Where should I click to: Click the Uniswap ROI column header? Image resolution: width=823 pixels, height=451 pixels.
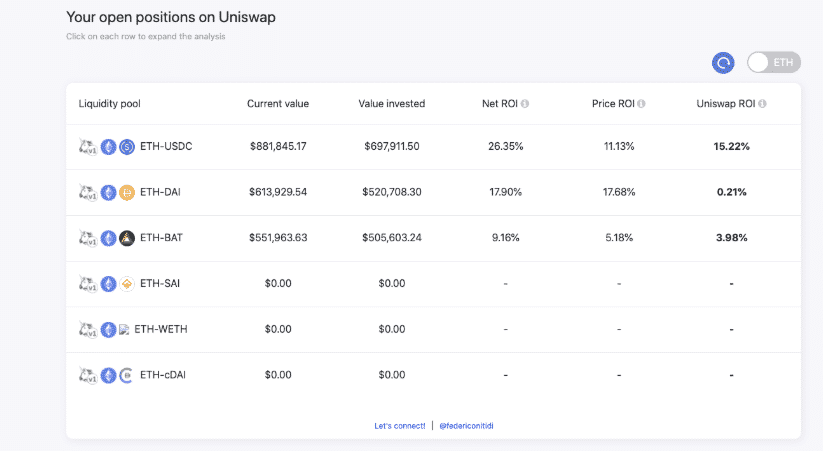725,104
